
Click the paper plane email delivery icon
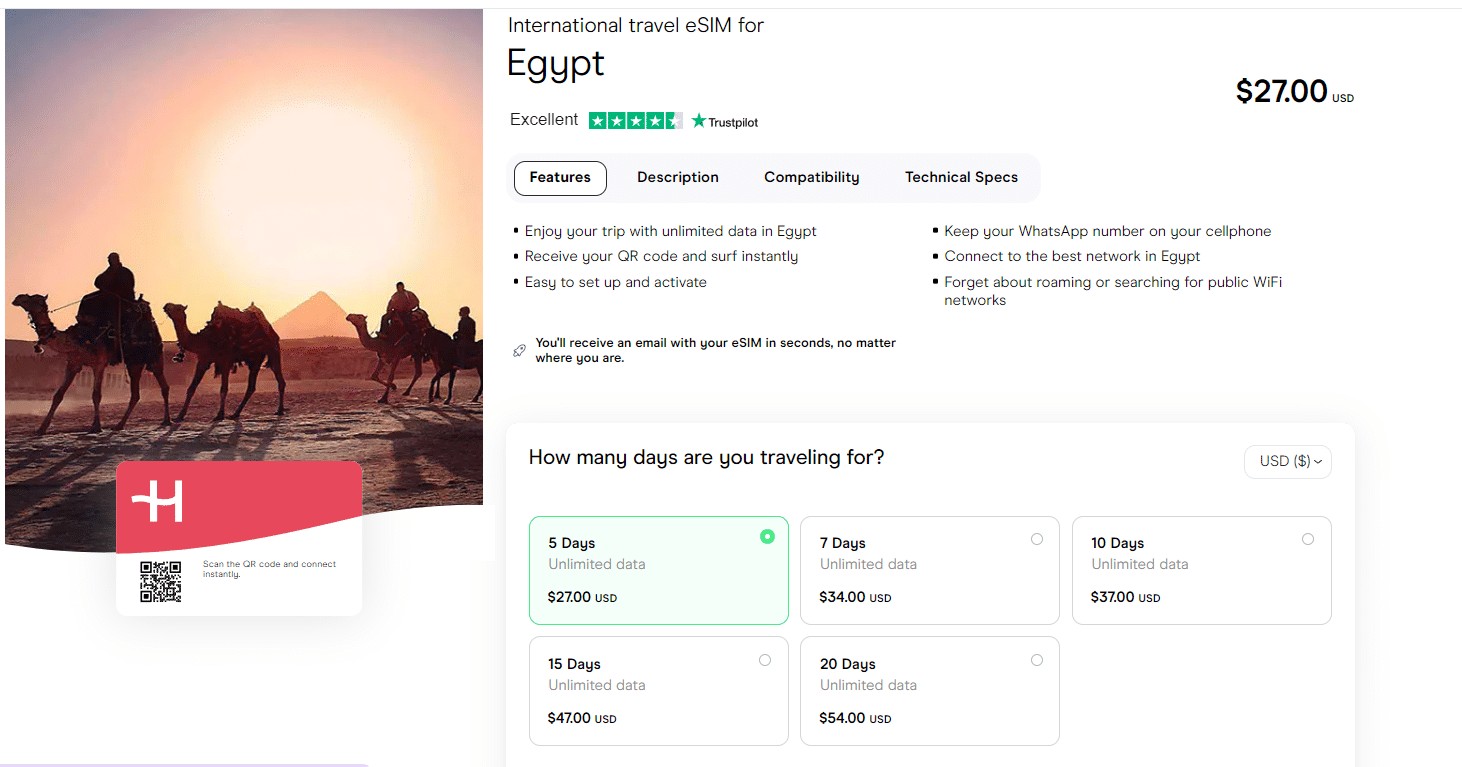(518, 349)
